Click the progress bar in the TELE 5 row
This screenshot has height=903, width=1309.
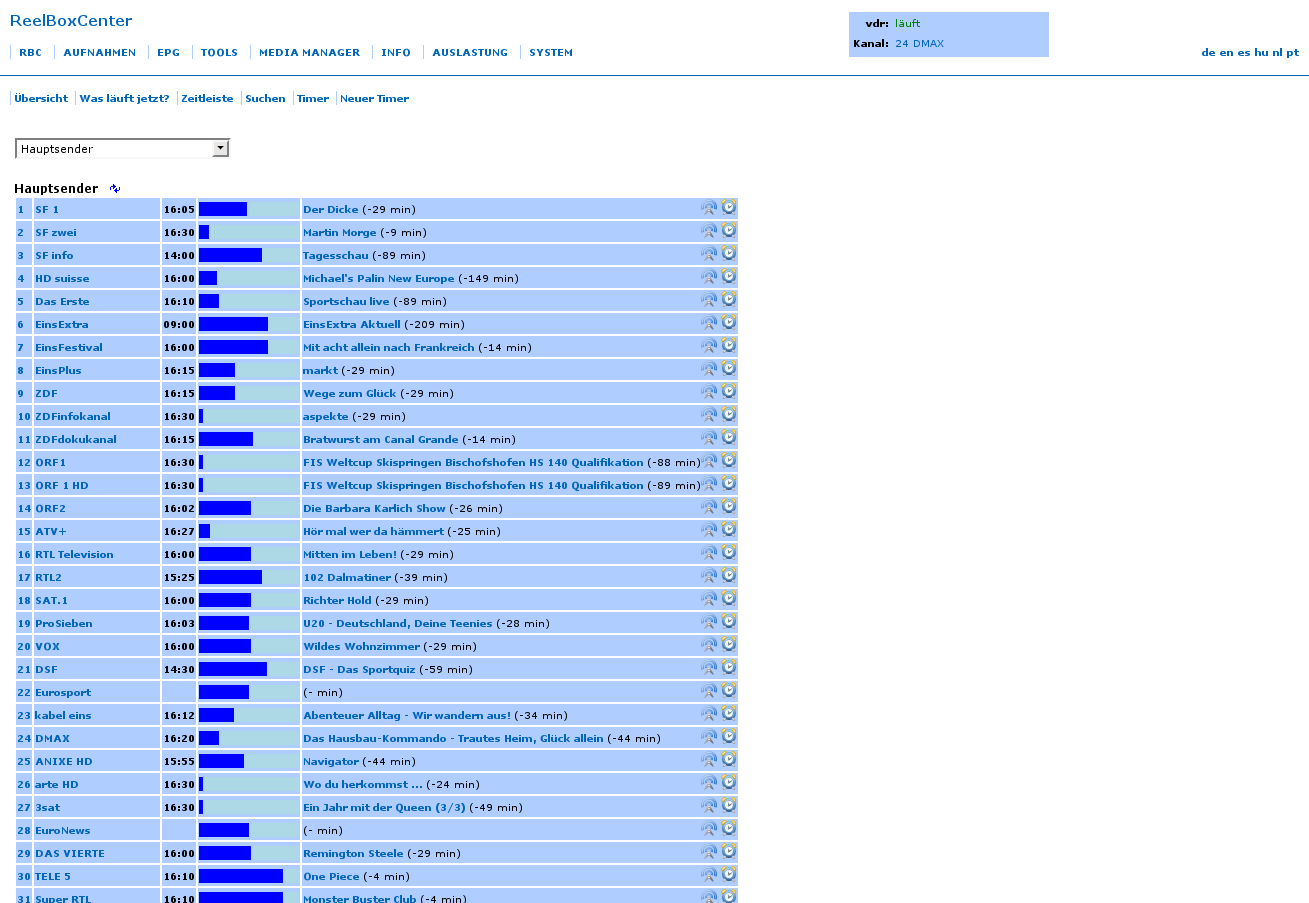[x=249, y=876]
